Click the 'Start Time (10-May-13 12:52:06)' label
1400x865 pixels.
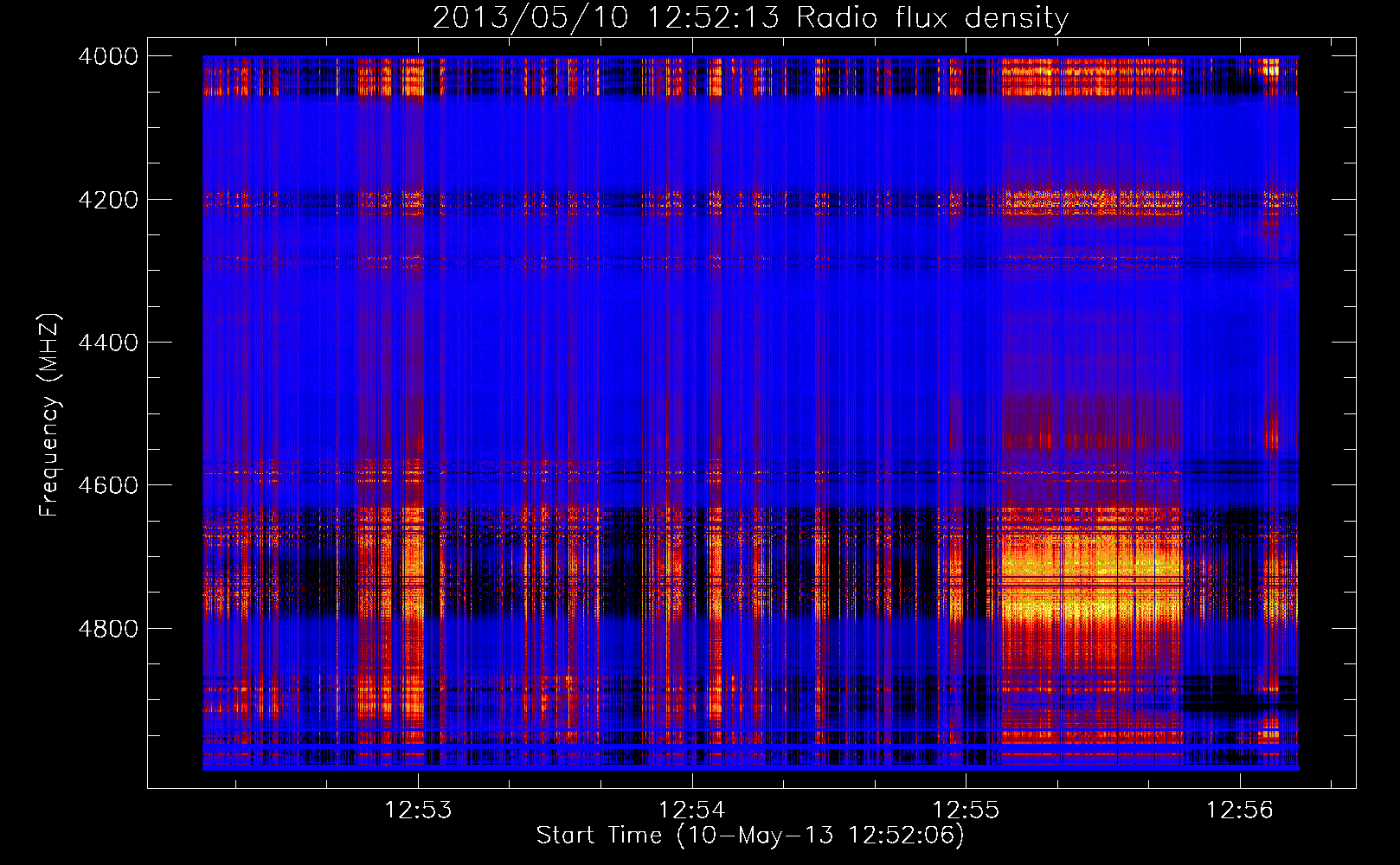pos(750,836)
